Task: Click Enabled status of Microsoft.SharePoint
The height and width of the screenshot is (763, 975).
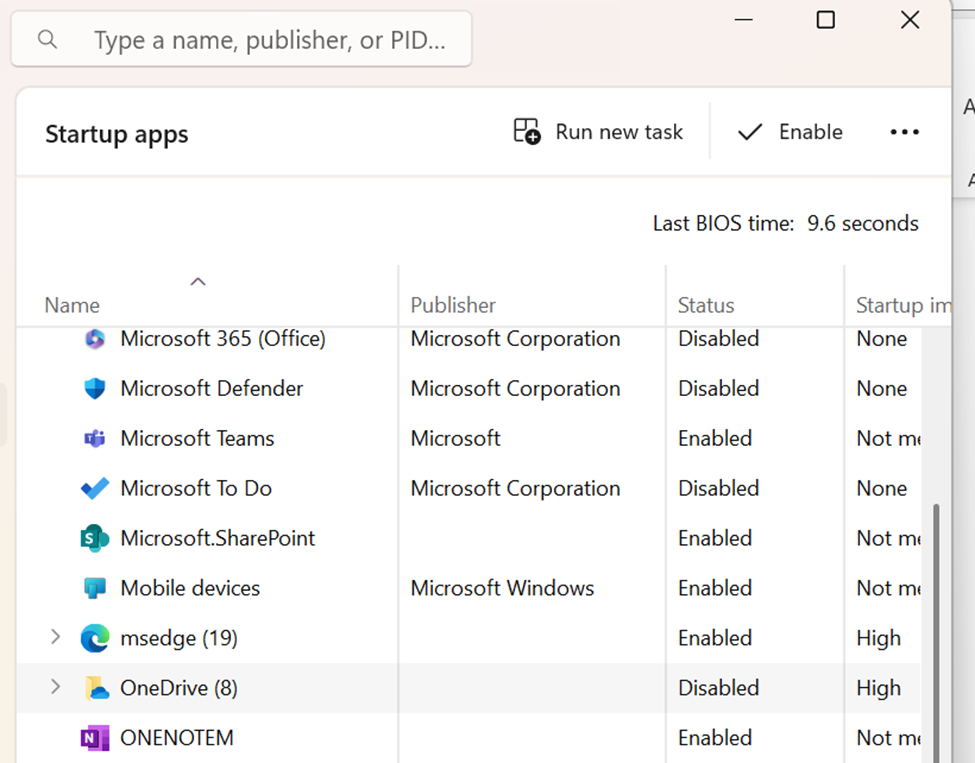Action: click(x=715, y=539)
